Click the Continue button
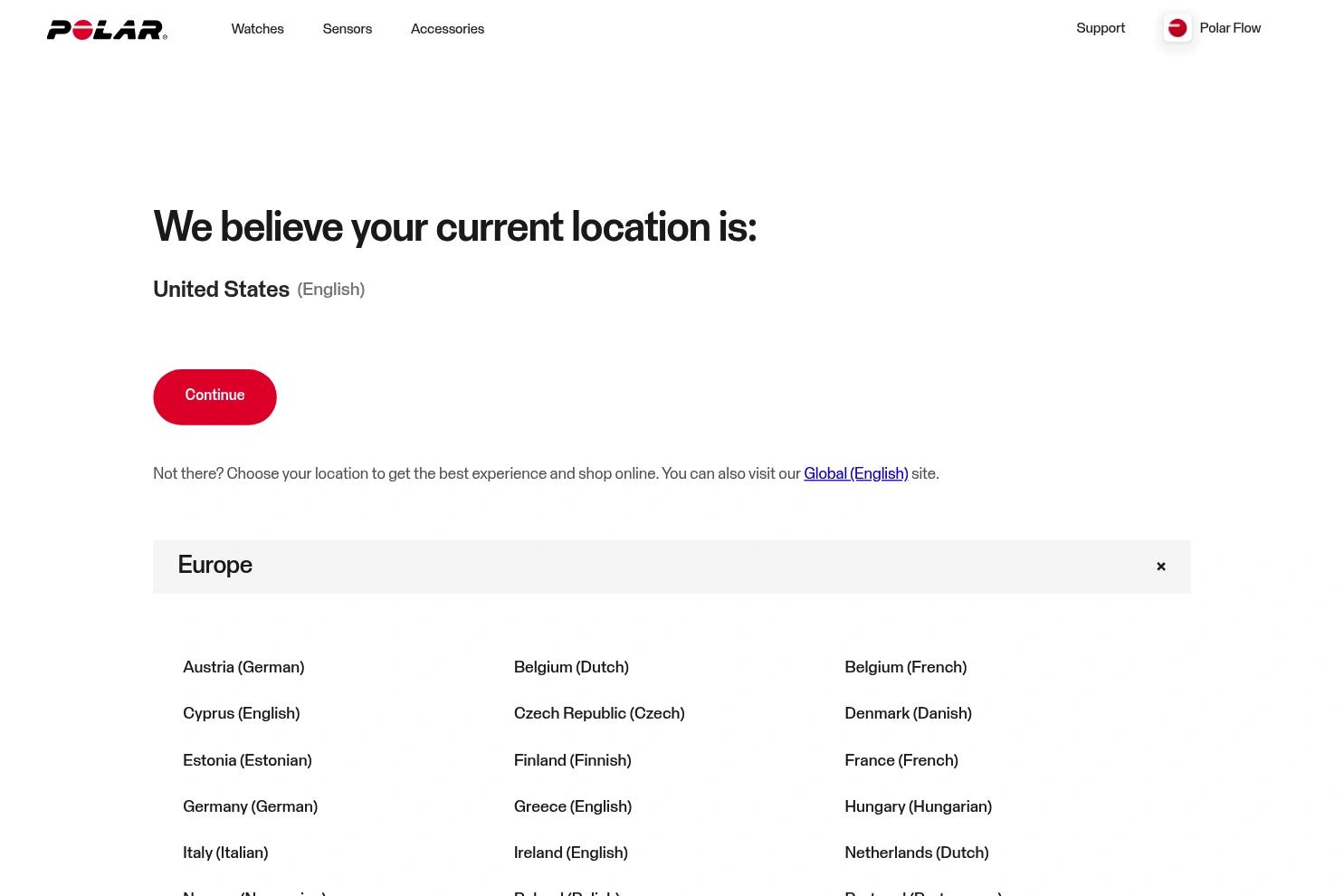1344x896 pixels. tap(214, 396)
